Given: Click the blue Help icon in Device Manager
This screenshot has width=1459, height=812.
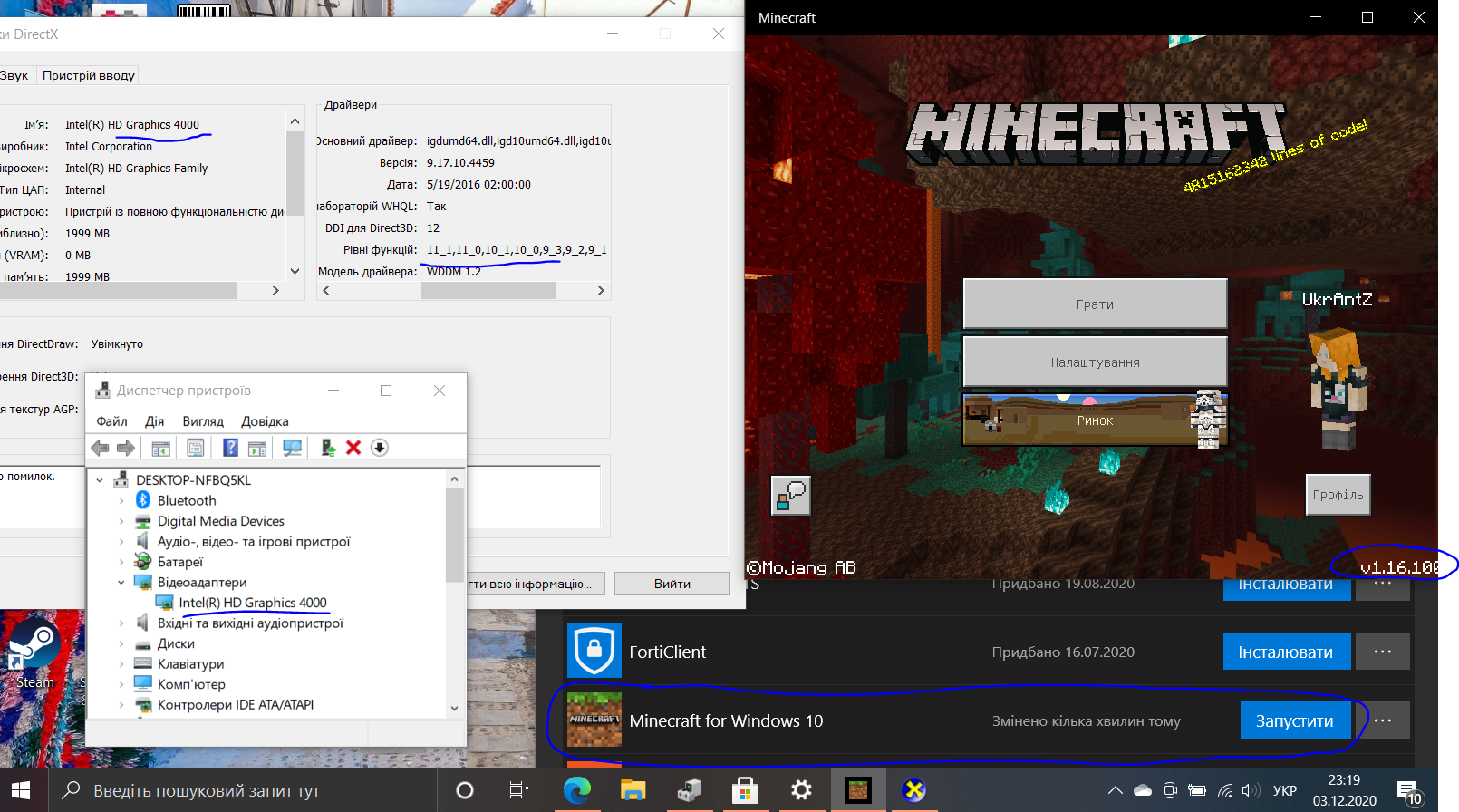Looking at the screenshot, I should pos(231,448).
